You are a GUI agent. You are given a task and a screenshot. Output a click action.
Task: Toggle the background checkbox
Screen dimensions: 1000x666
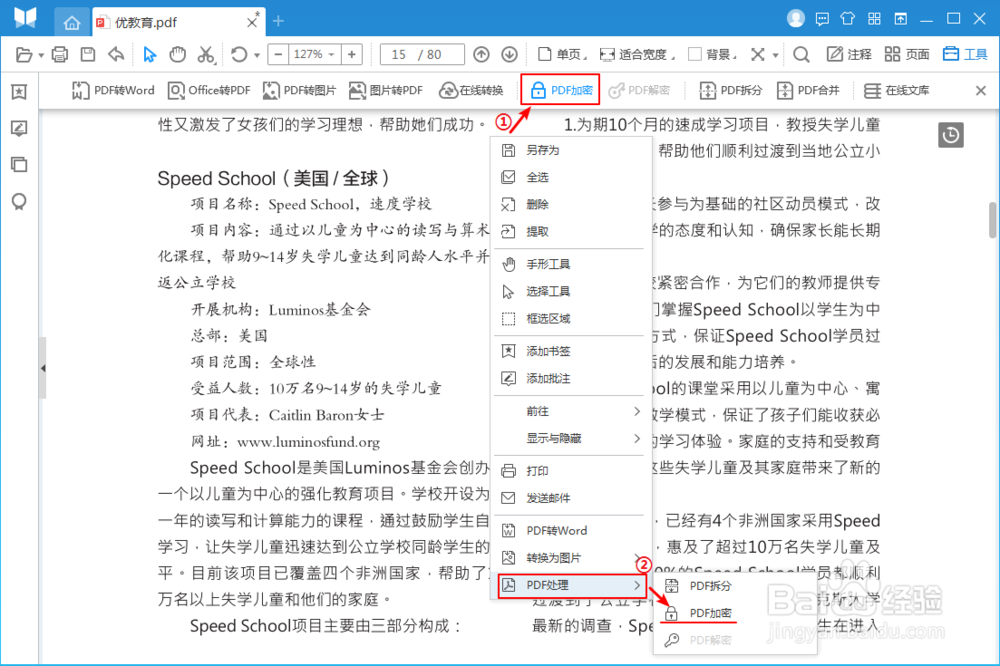pyautogui.click(x=695, y=54)
